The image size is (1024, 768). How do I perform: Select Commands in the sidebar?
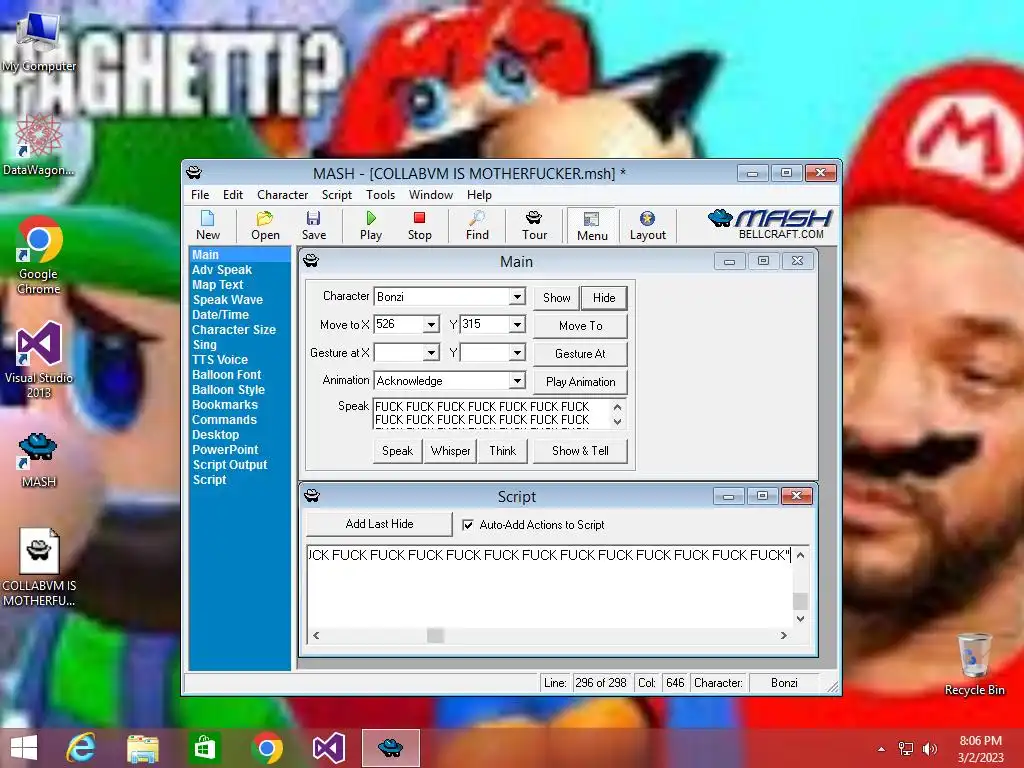(x=224, y=420)
